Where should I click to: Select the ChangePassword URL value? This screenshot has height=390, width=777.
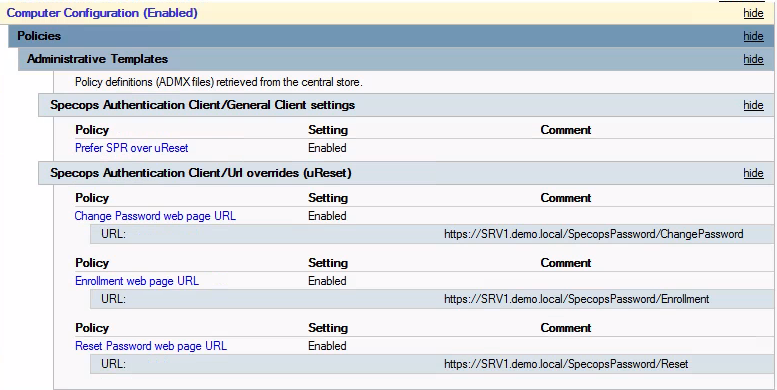point(594,234)
